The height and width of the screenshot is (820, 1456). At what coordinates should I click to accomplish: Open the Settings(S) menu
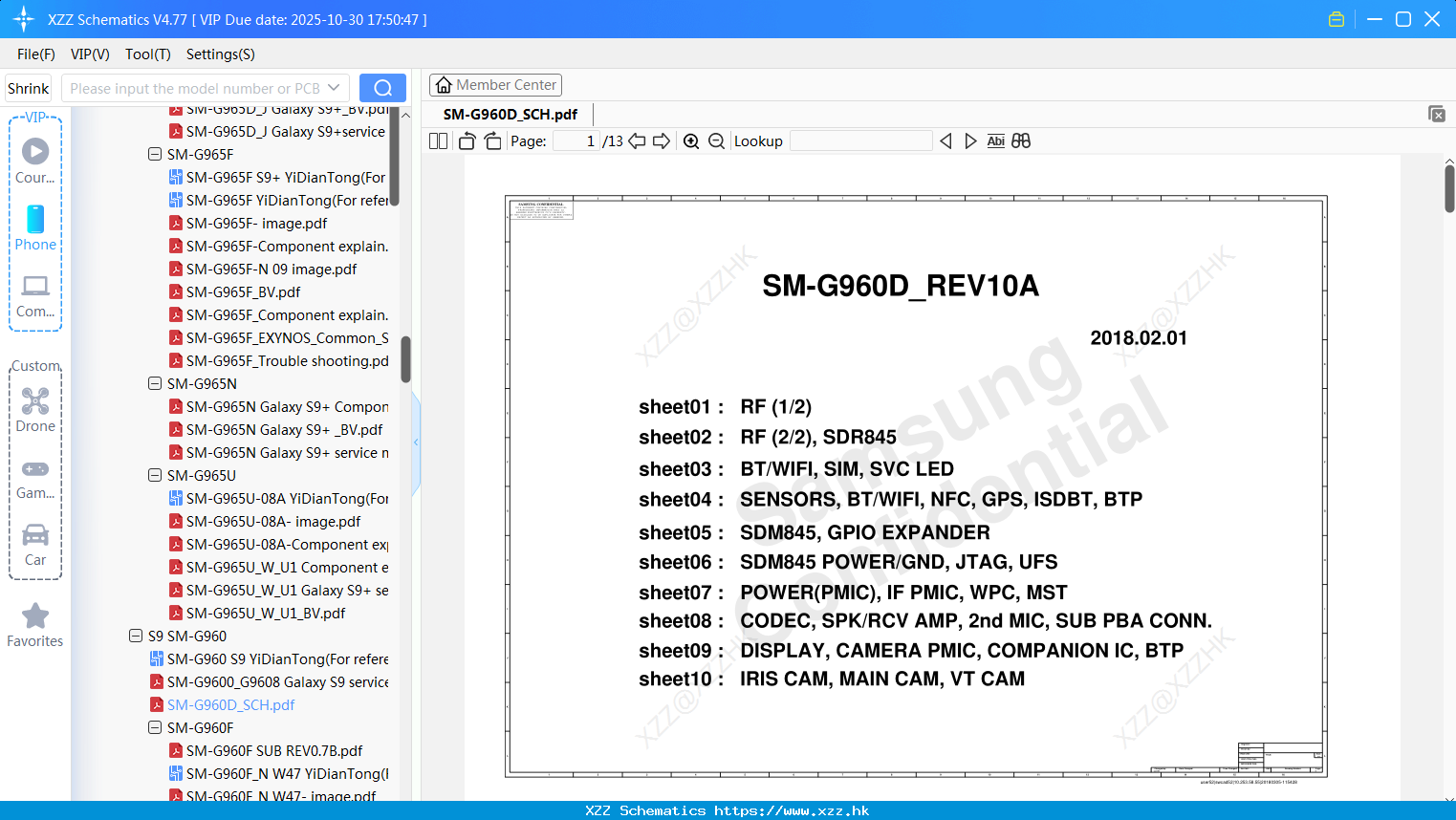click(x=221, y=54)
